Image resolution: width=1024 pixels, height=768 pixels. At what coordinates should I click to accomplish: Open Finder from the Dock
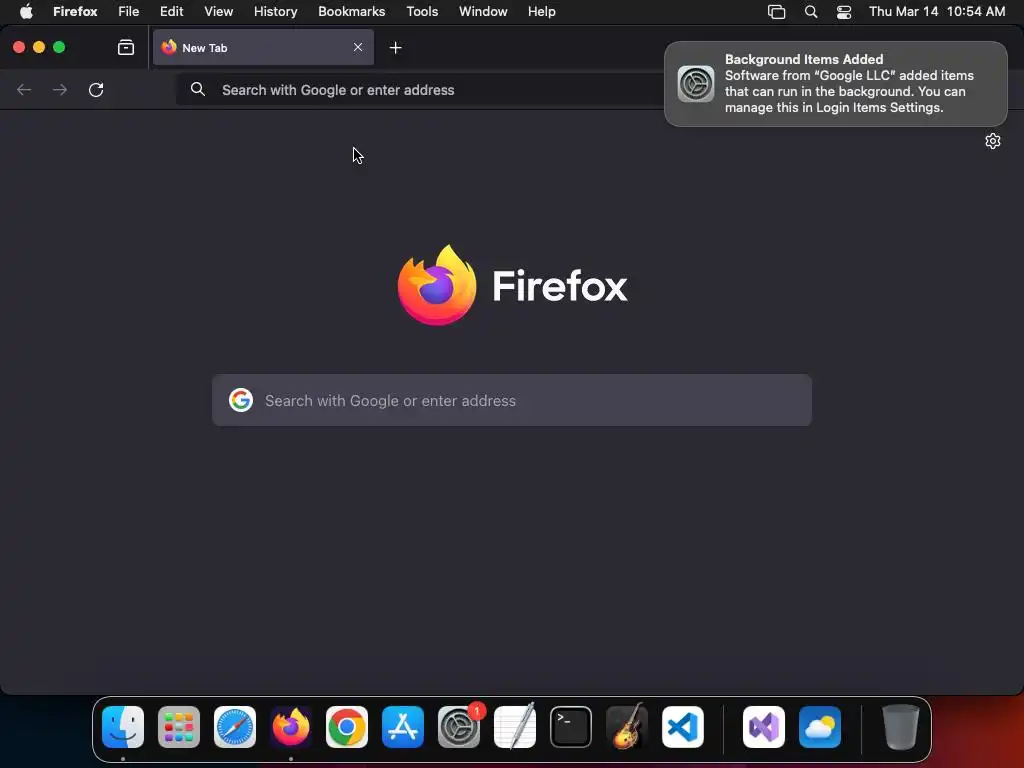click(x=123, y=726)
